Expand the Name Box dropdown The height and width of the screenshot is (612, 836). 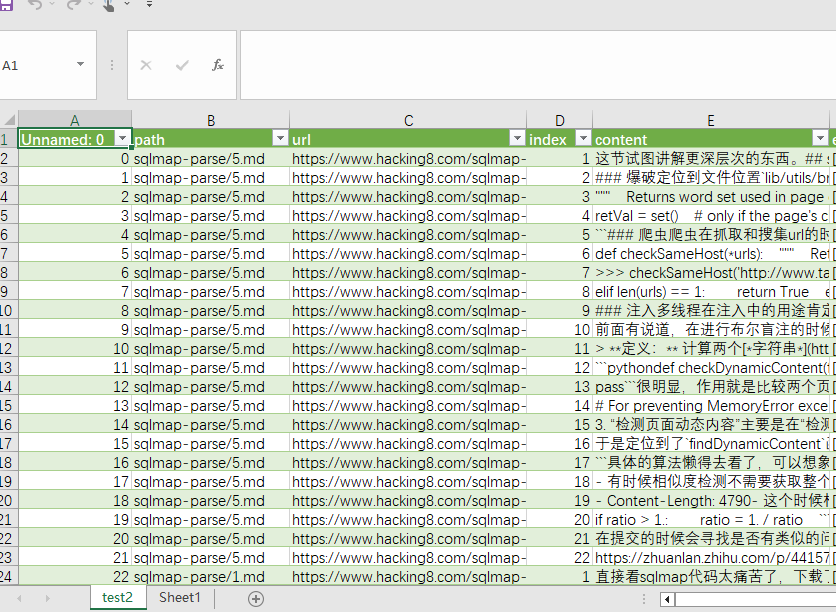[81, 65]
